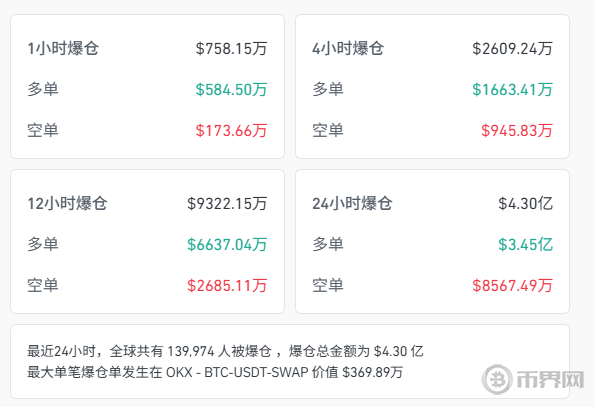Click the $9322.15万 twelve-hour total
The width and height of the screenshot is (595, 407).
coord(227,203)
